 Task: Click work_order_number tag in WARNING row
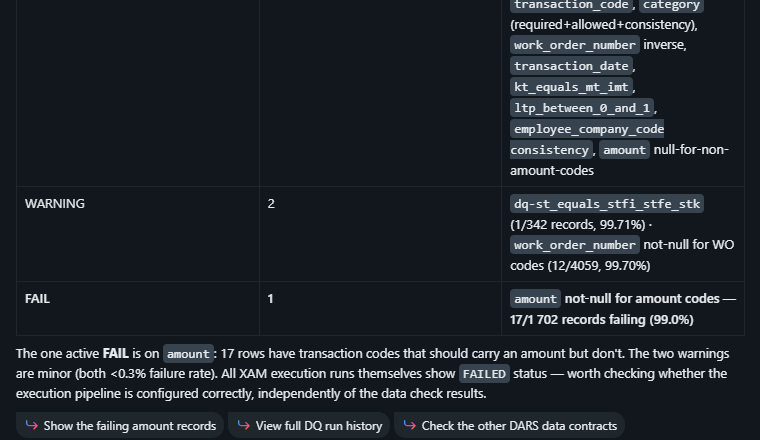point(575,245)
